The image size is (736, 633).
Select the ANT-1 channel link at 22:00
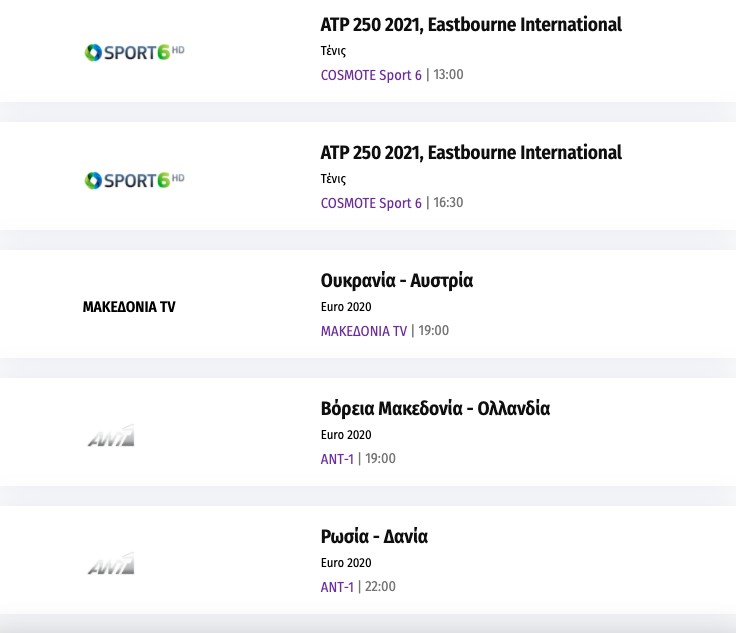(337, 588)
